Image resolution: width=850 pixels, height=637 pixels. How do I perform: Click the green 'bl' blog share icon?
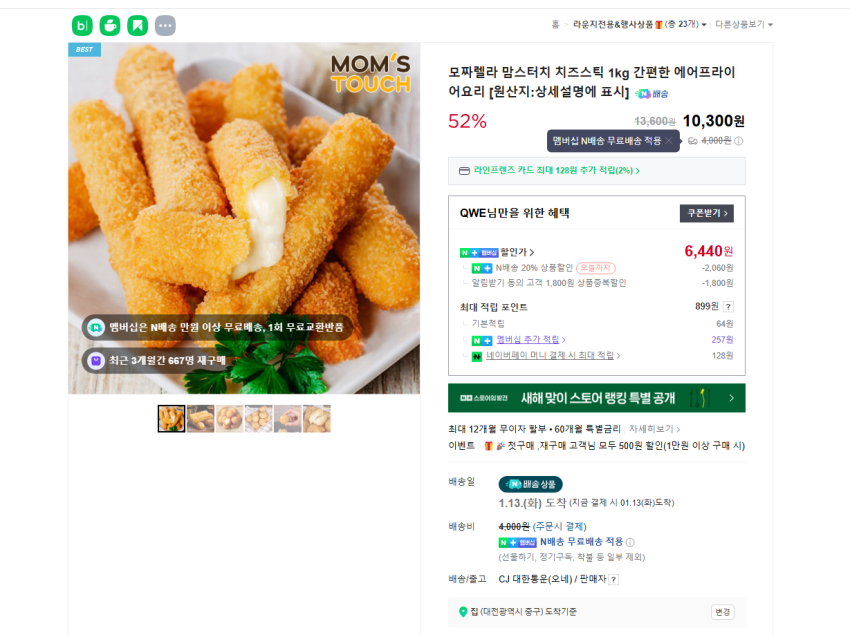click(x=82, y=25)
